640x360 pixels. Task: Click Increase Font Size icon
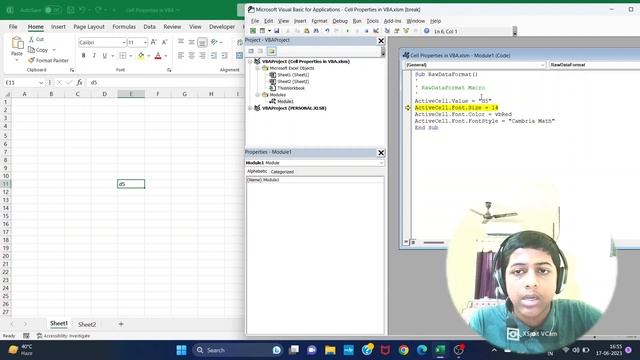(153, 42)
